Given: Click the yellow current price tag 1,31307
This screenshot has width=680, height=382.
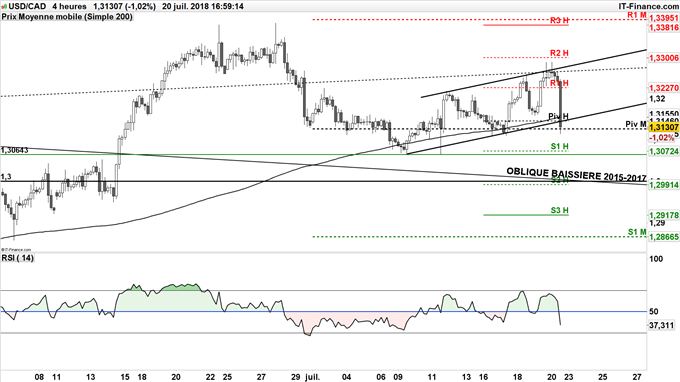Looking at the screenshot, I should 664,127.
